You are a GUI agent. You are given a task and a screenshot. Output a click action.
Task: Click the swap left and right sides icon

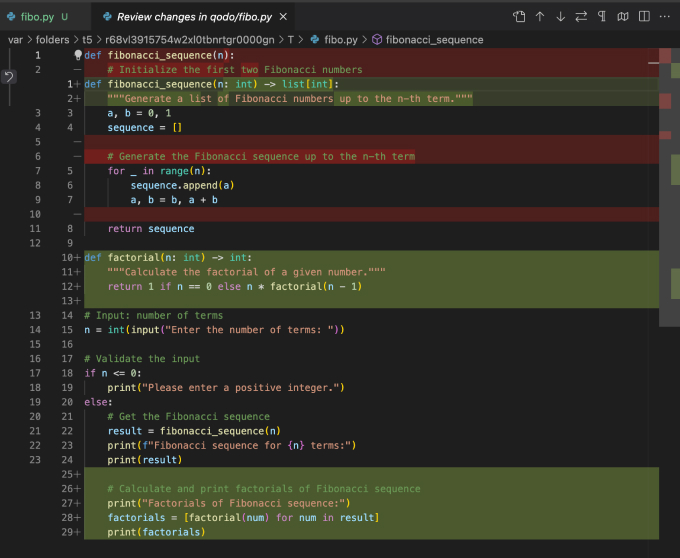[581, 17]
